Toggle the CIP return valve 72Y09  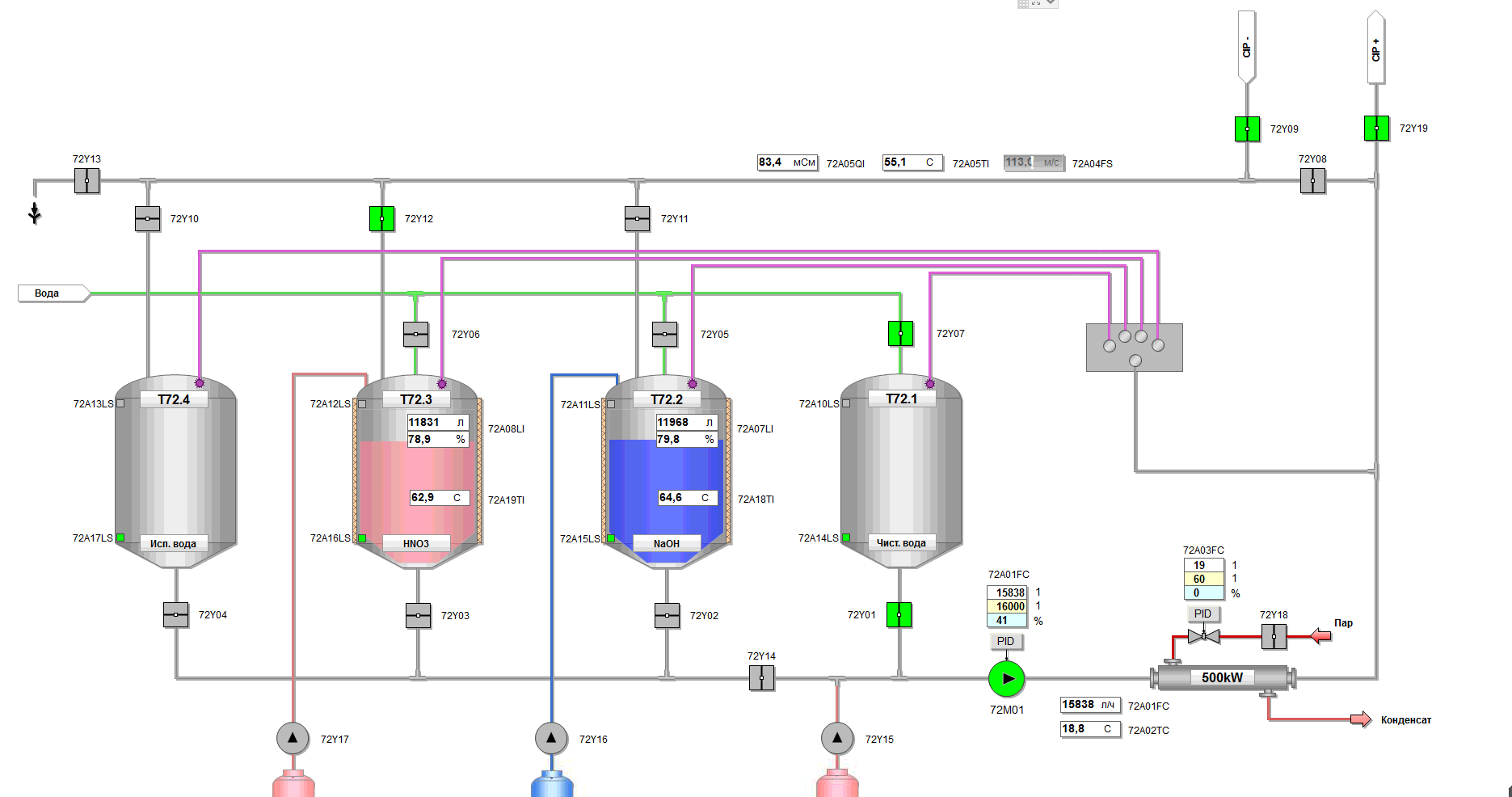(x=1247, y=129)
